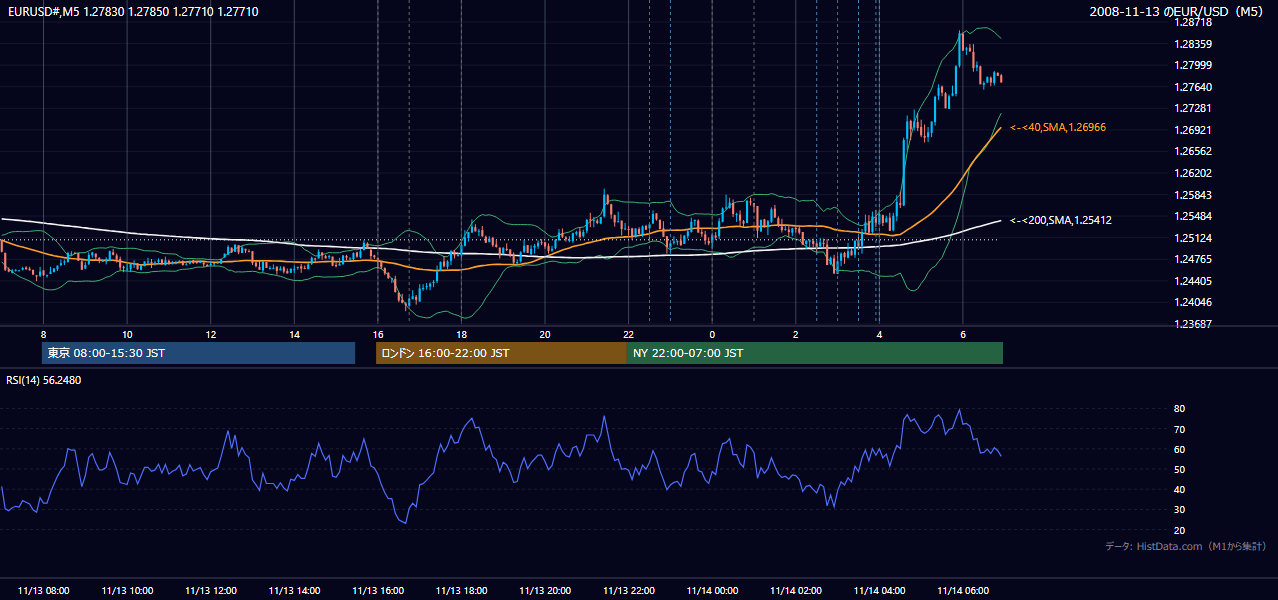Select the NY 22:00-07:00 JST session bar
Viewport: 1278px width, 600px height.
point(815,353)
